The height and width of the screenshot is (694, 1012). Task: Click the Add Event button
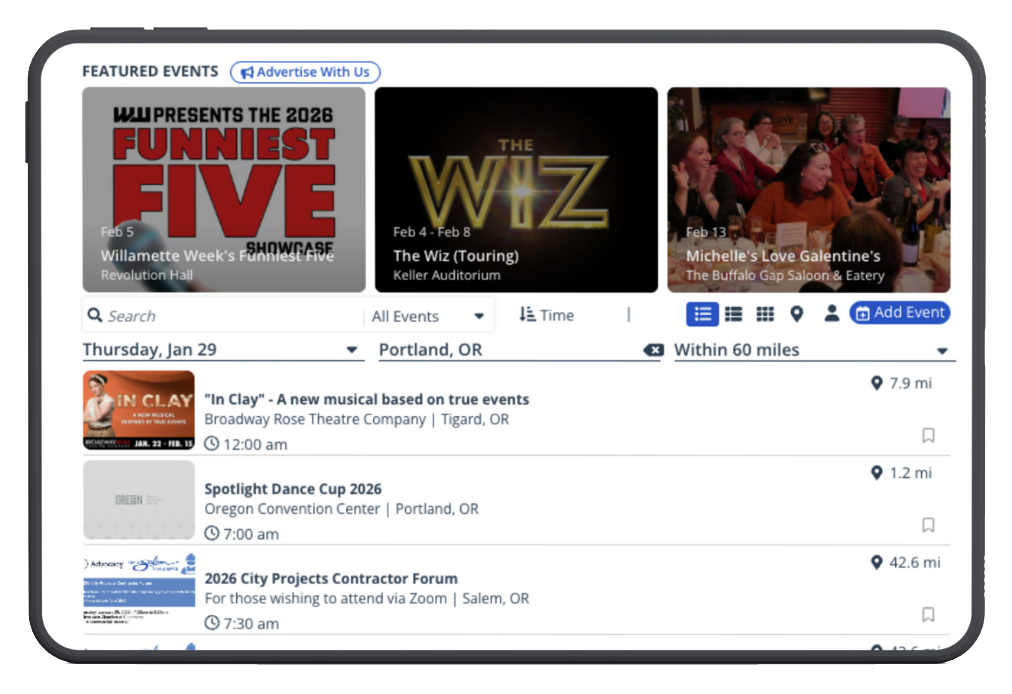click(900, 313)
